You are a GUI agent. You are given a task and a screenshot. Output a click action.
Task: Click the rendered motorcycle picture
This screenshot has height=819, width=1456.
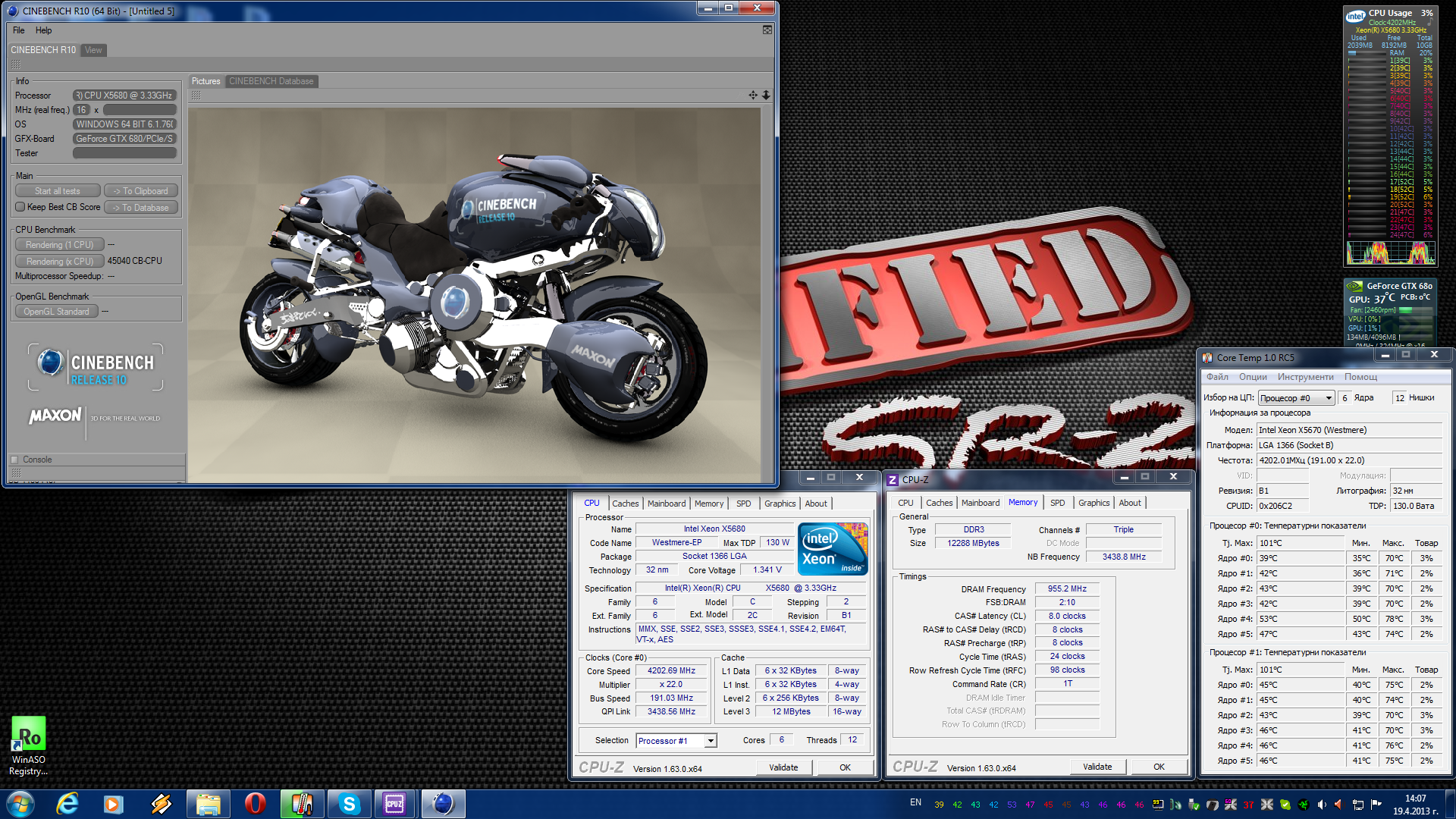pos(474,295)
